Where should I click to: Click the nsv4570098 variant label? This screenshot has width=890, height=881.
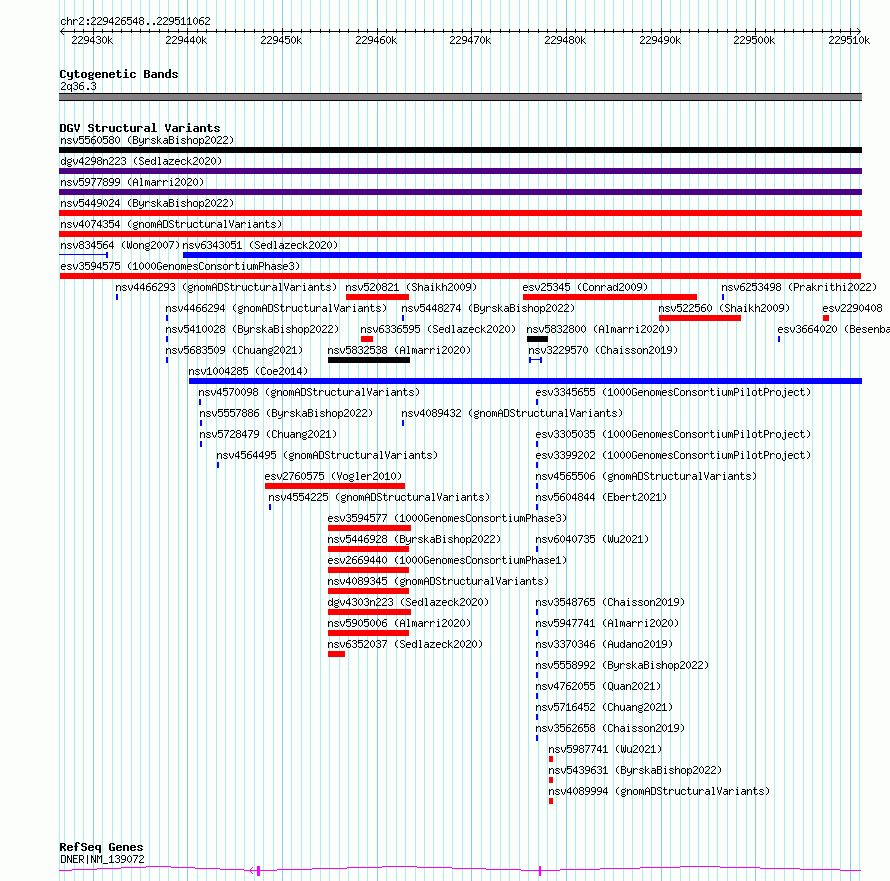(x=309, y=392)
